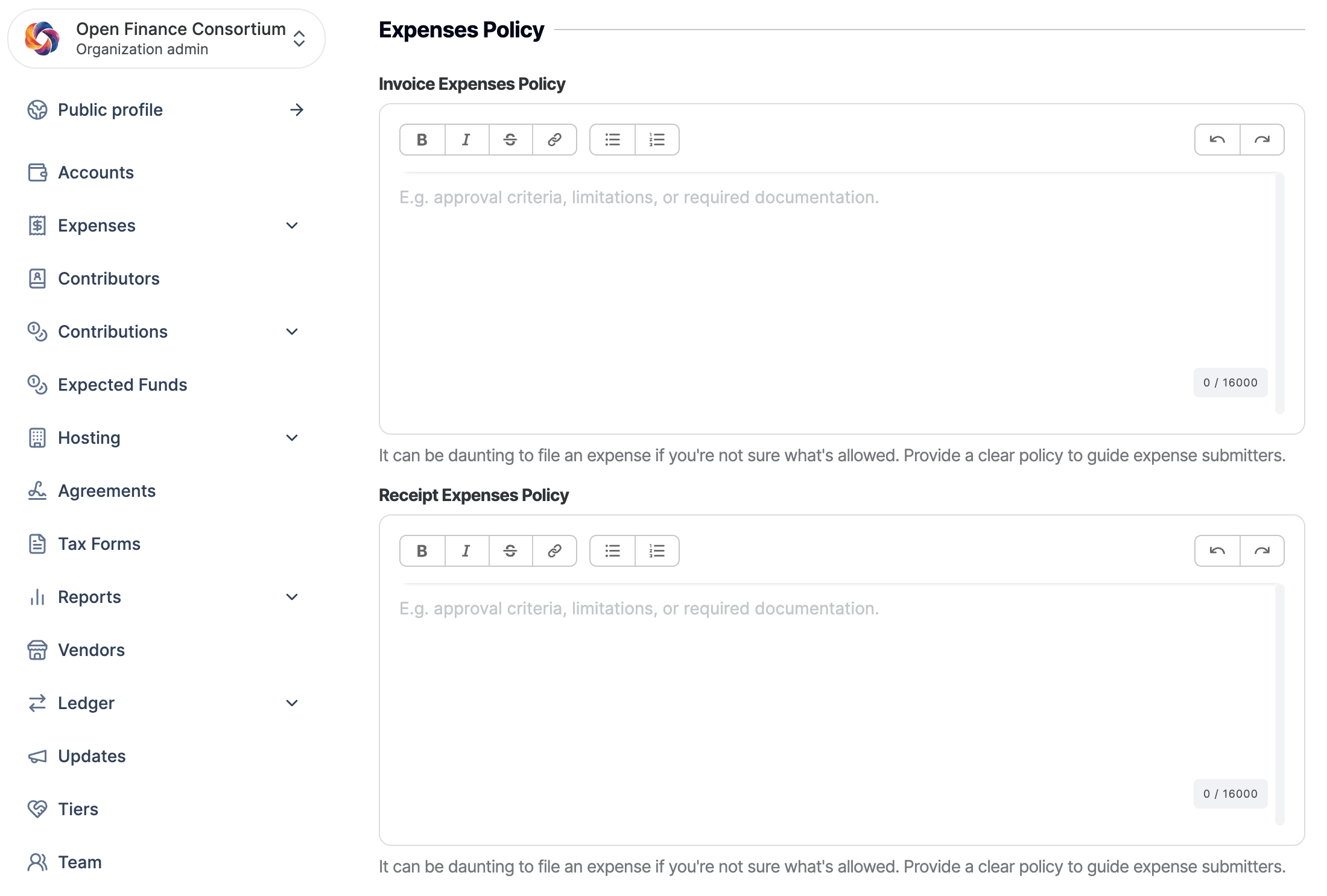Apply bold in the Invoice policy editor
Viewport: 1327px width, 896px height.
(x=422, y=140)
